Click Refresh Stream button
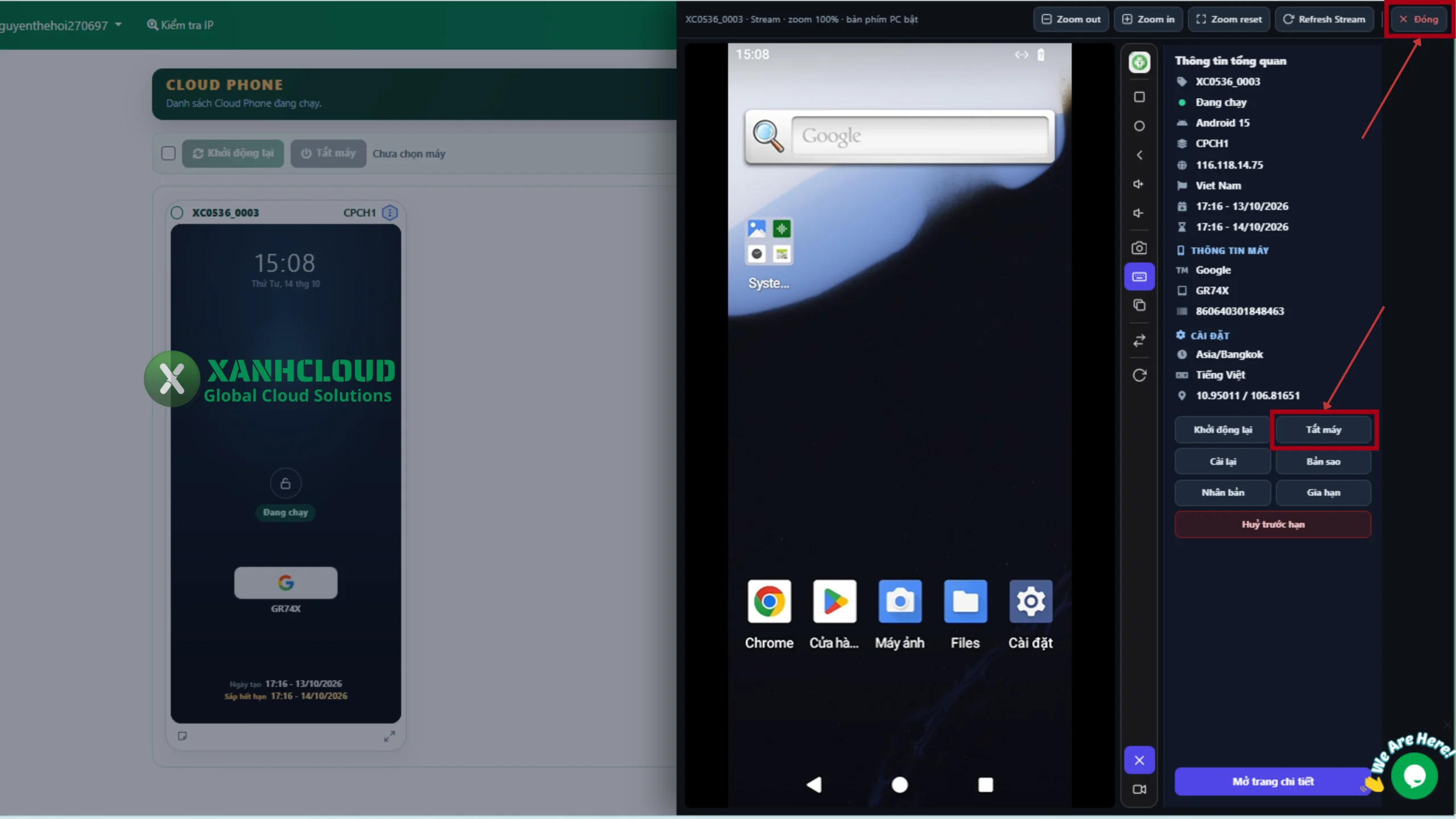Screen dimensions: 1456x819 tap(1324, 19)
